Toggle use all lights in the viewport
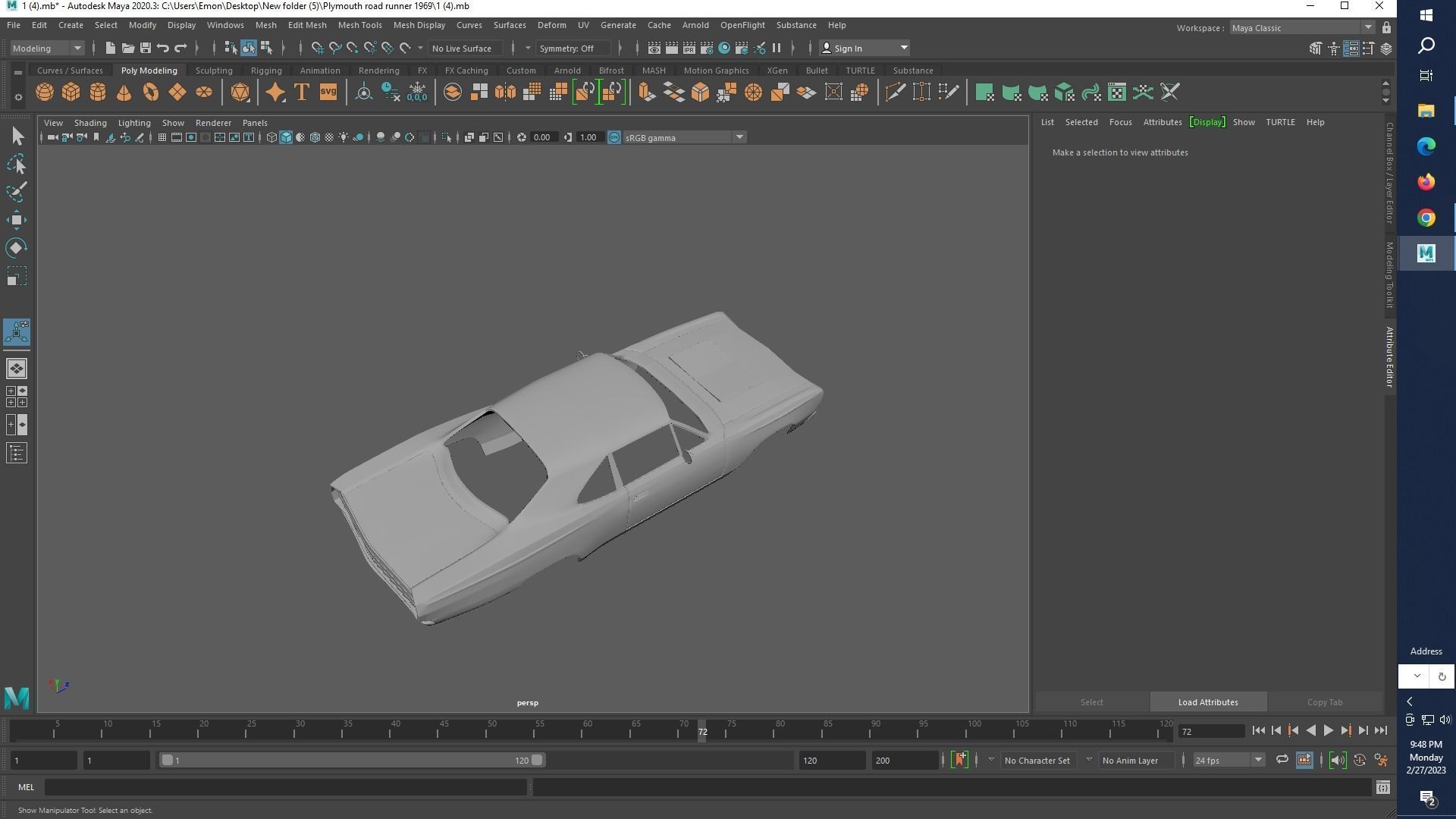 pos(344,137)
